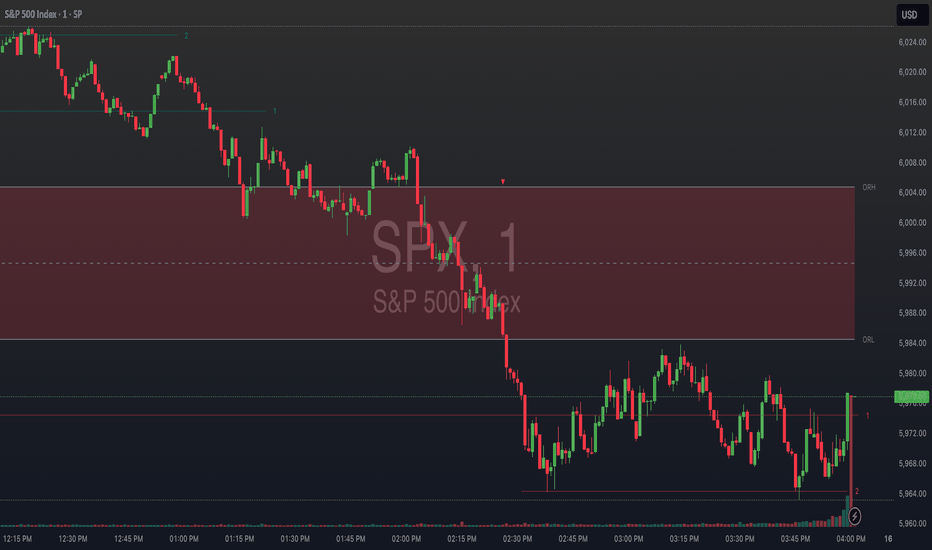This screenshot has height=550, width=932.
Task: Click the '16' date label on time axis
Action: point(888,539)
